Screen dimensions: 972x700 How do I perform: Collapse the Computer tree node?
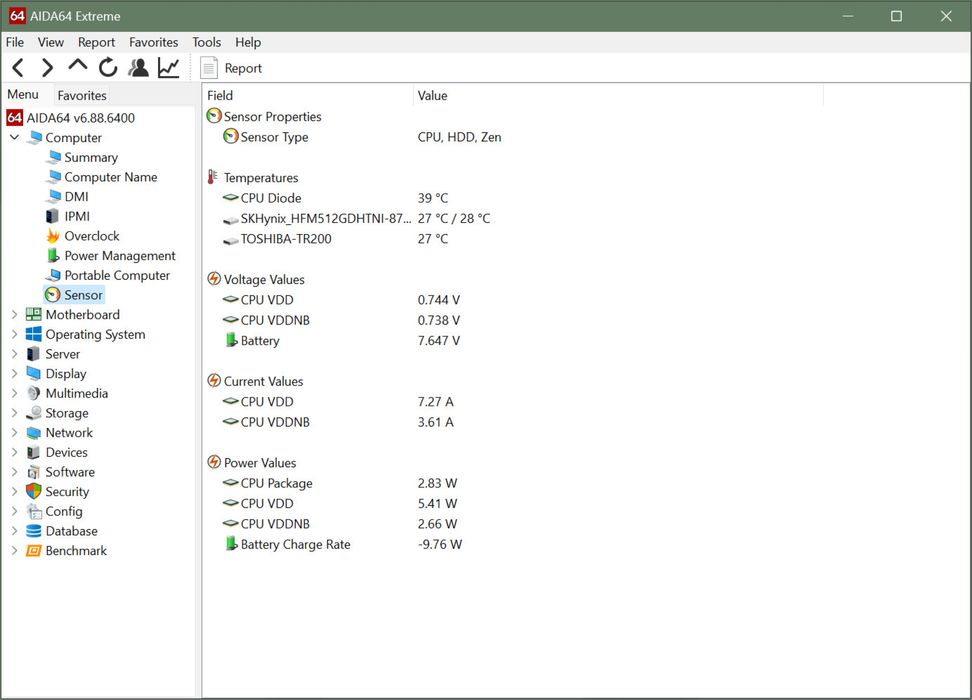[x=14, y=138]
